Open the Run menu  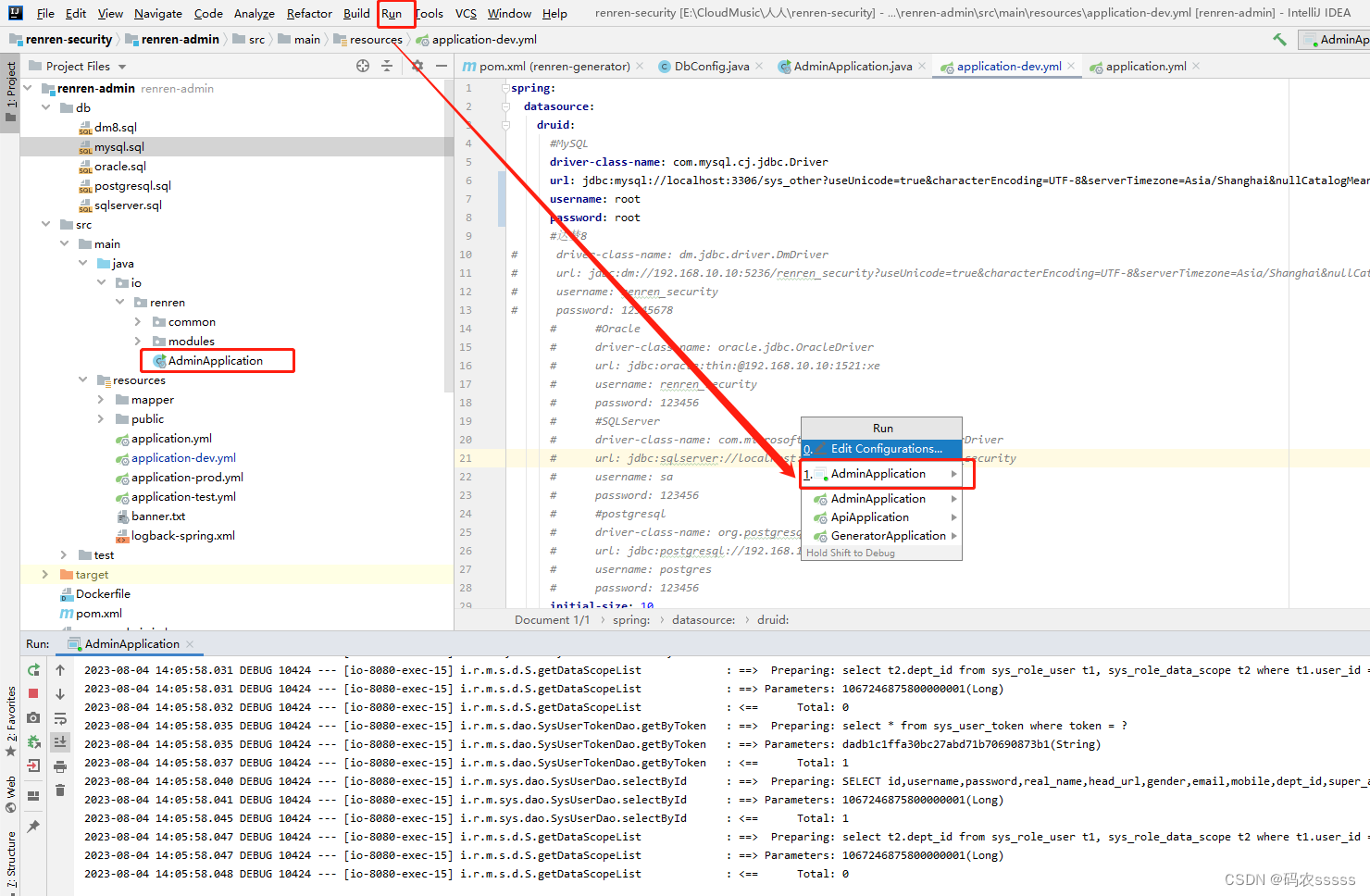coord(392,13)
